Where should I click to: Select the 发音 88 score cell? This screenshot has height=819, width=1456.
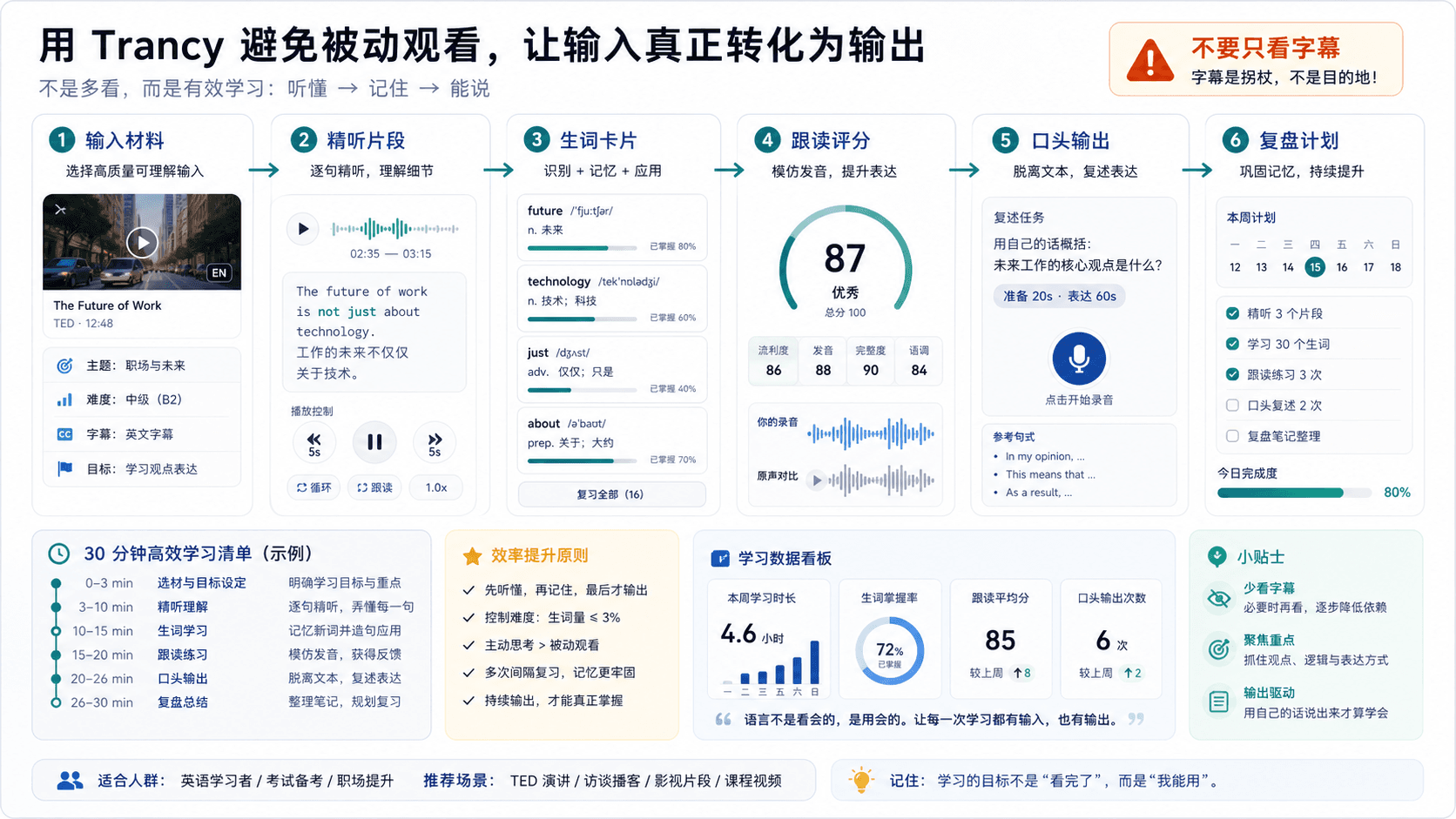click(823, 360)
